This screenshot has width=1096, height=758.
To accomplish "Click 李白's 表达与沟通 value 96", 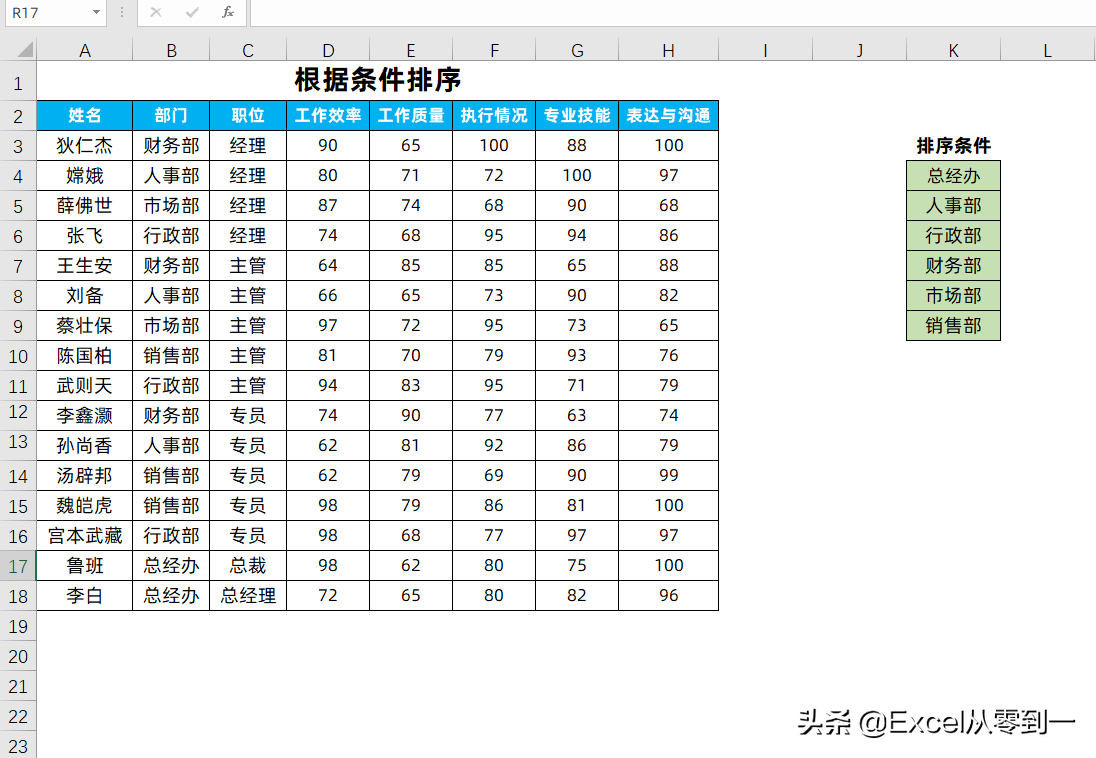I will click(x=668, y=596).
